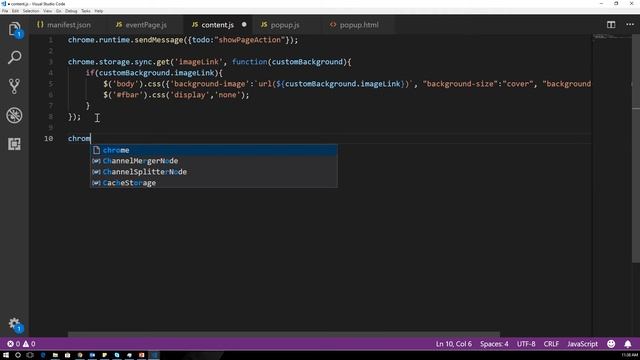Choose 'ChannelSplitterNode' suggestion
Screen dimensions: 640x360
tap(213, 172)
